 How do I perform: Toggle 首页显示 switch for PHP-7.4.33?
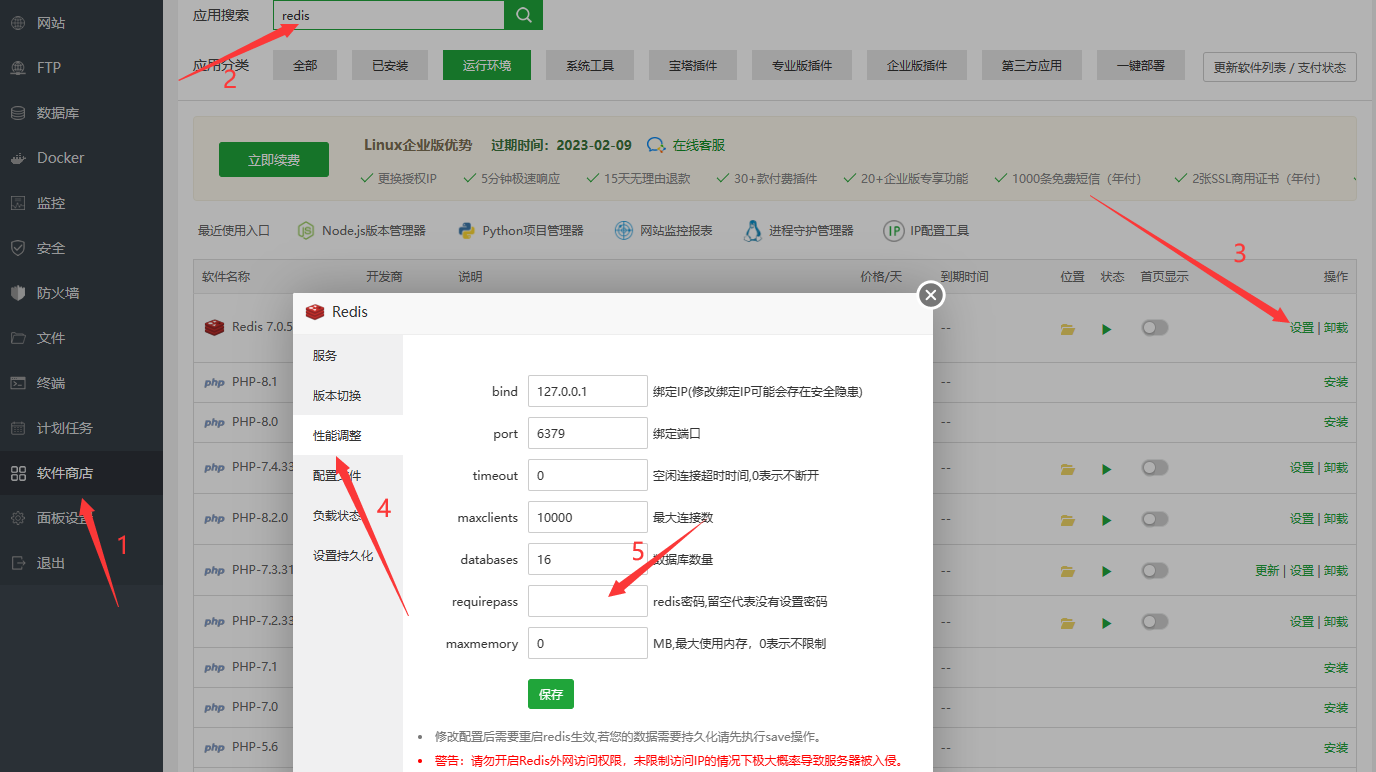tap(1155, 468)
